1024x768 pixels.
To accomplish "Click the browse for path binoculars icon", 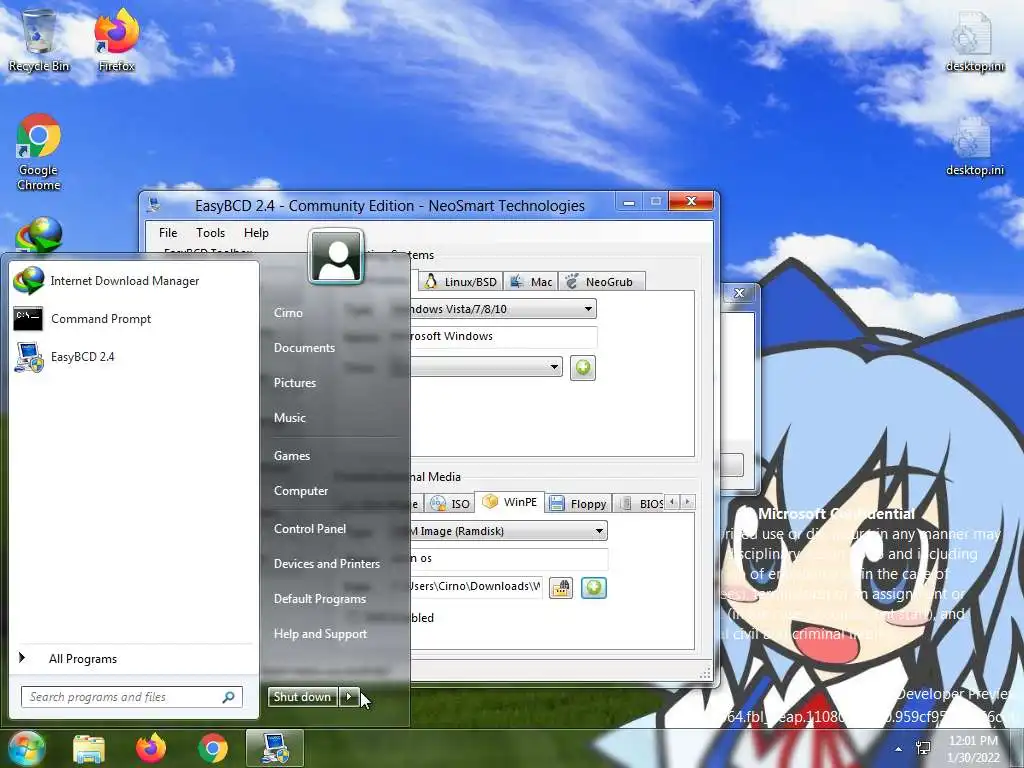I will click(x=561, y=588).
